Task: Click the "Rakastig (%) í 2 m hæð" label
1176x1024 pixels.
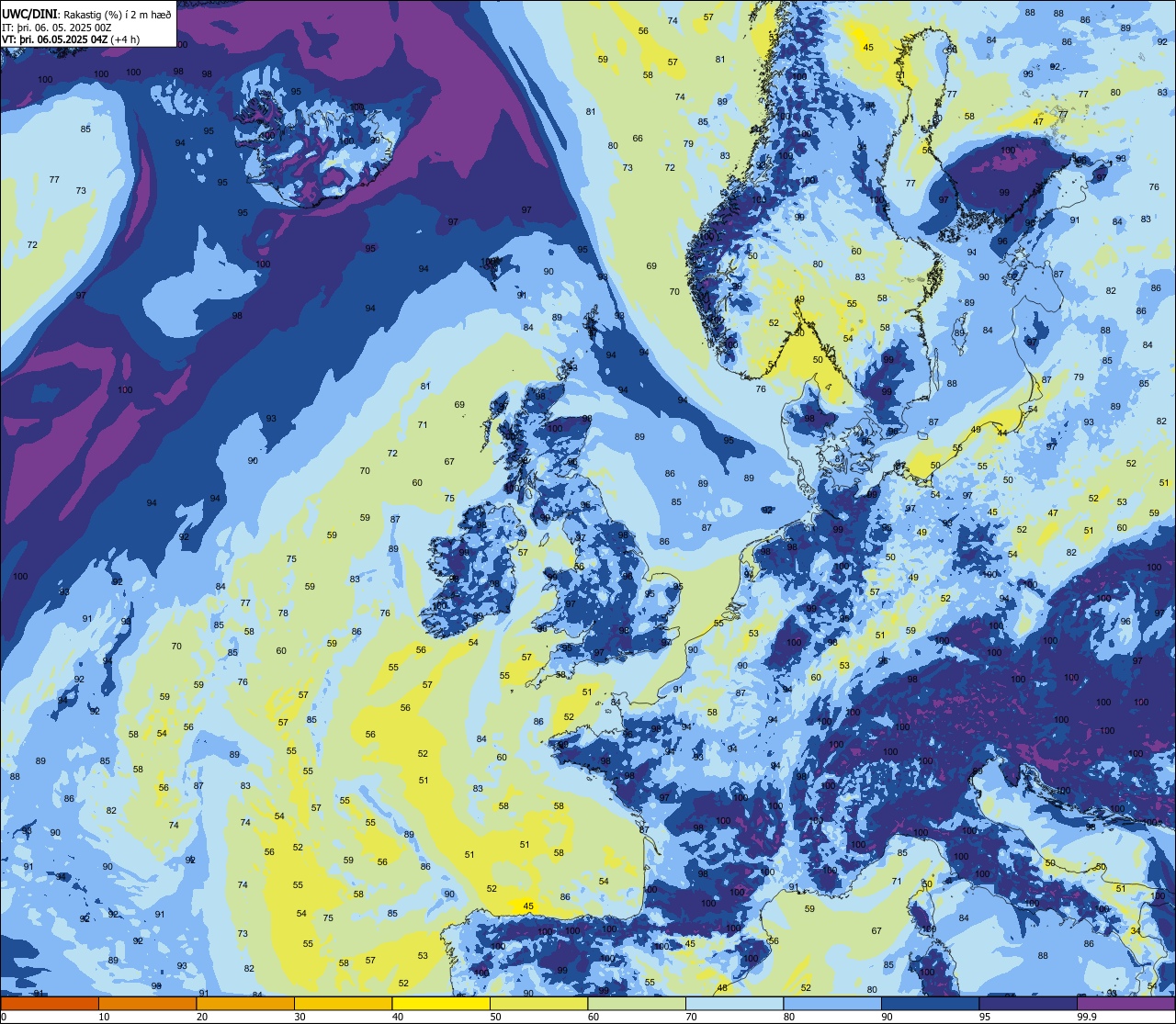Action: click(x=118, y=14)
